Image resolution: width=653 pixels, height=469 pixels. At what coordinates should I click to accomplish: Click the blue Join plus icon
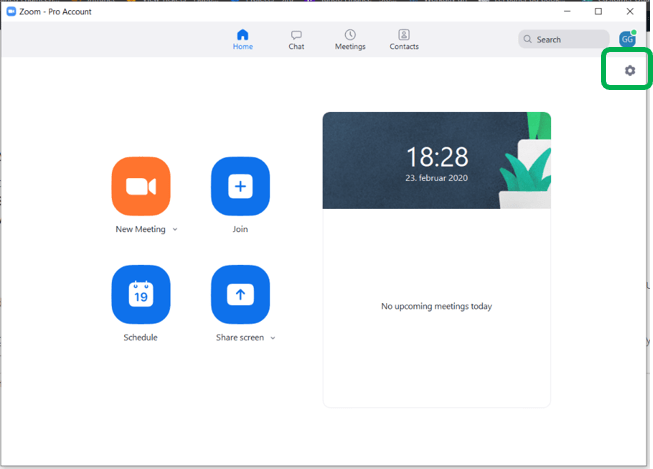(240, 187)
